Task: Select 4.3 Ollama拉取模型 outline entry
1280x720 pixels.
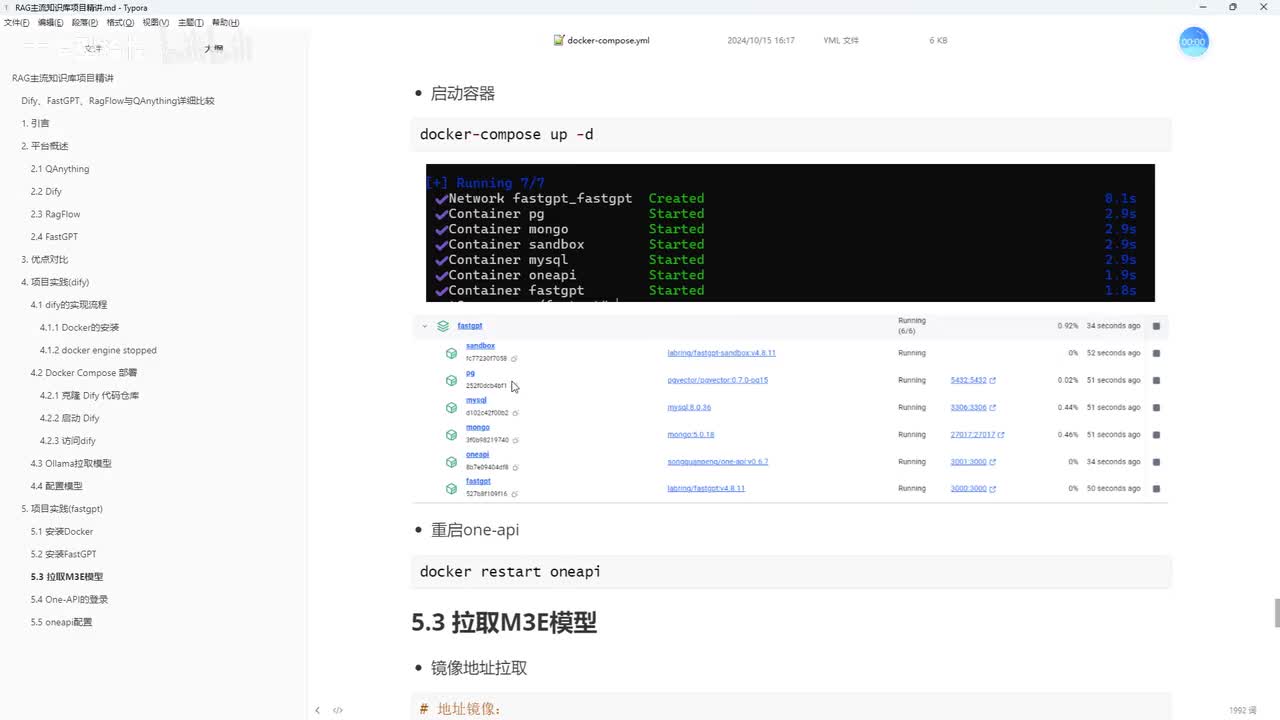Action: pos(71,463)
